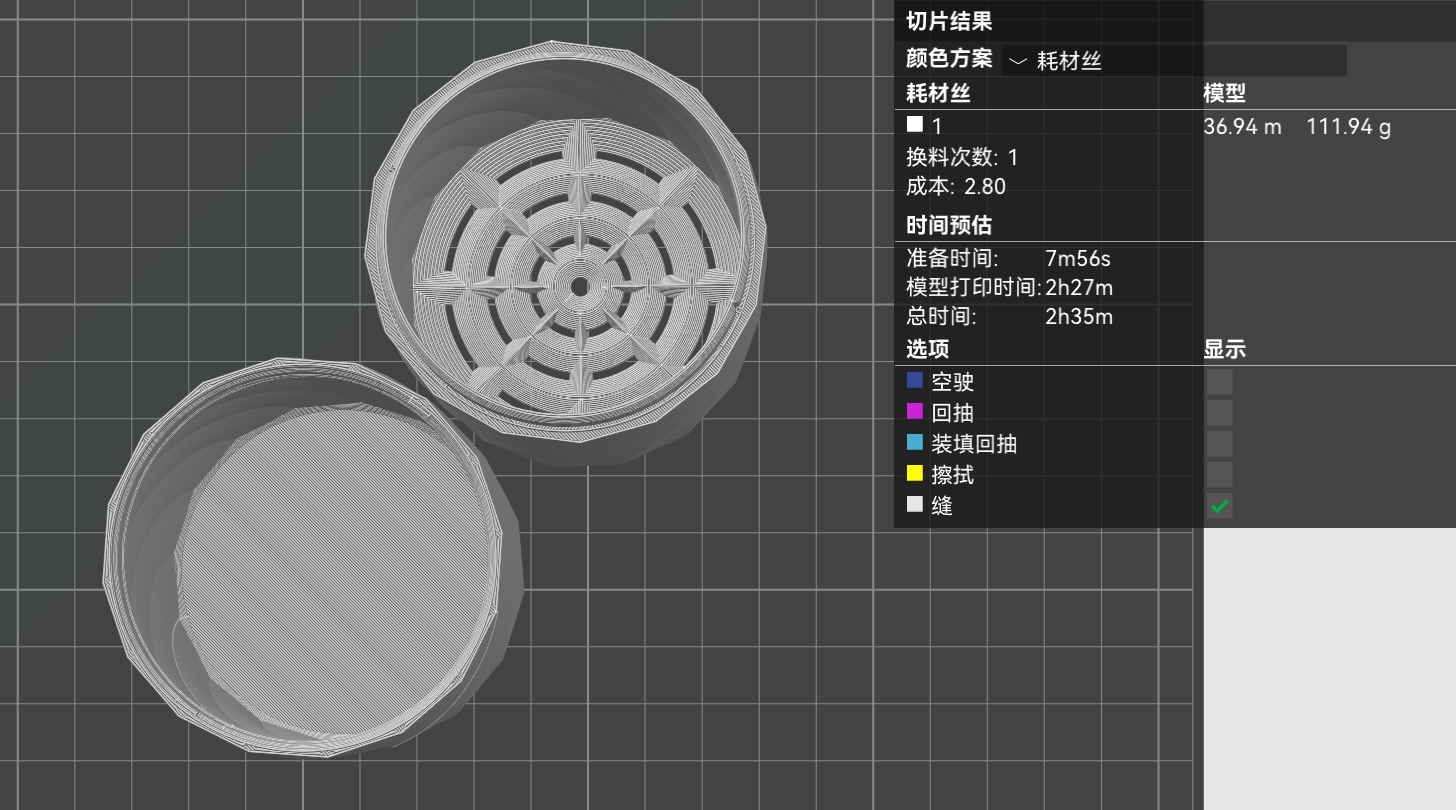Uncheck the 缝 display checkbox

pos(1219,506)
